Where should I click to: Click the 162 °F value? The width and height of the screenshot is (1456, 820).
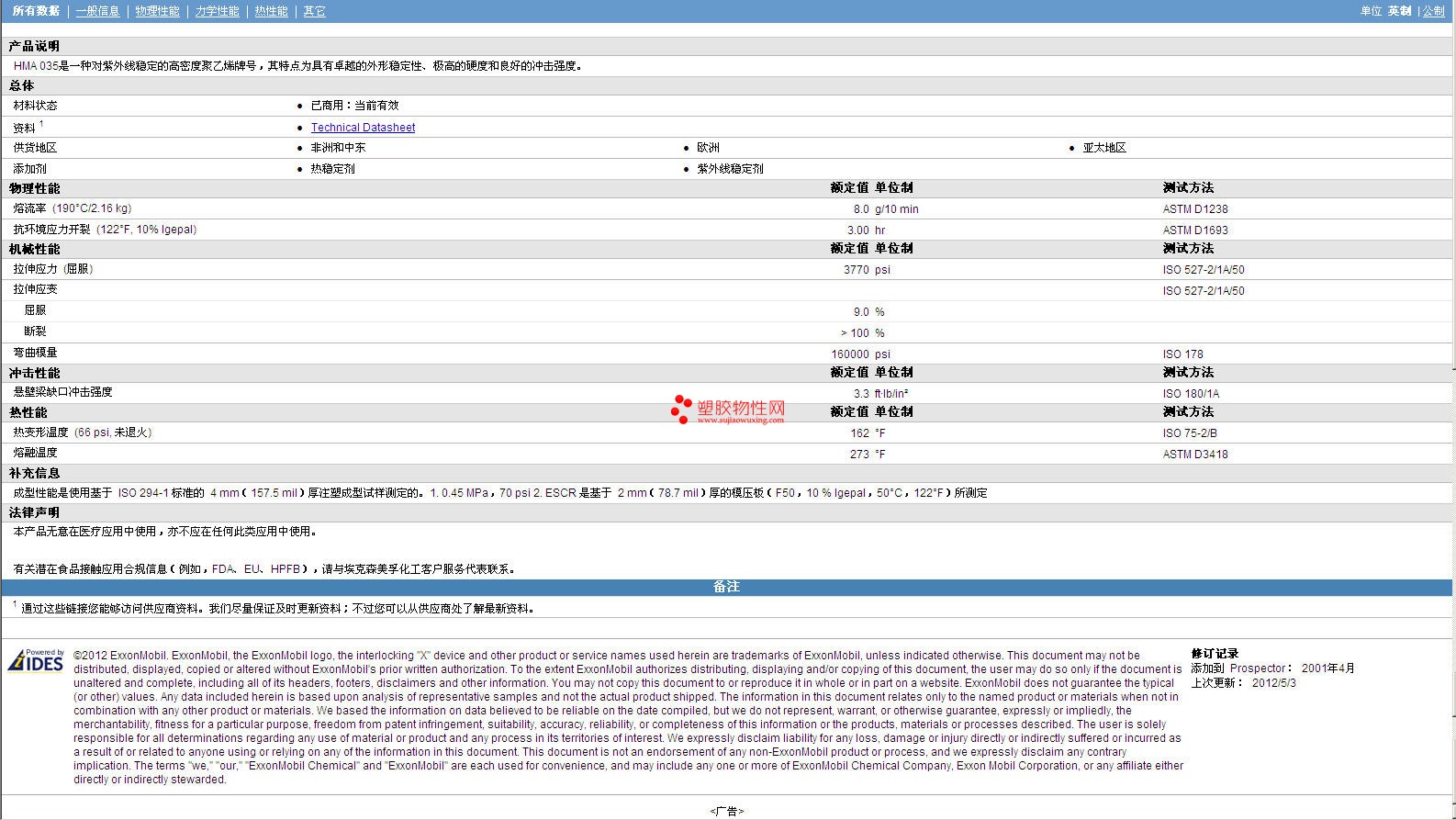868,433
